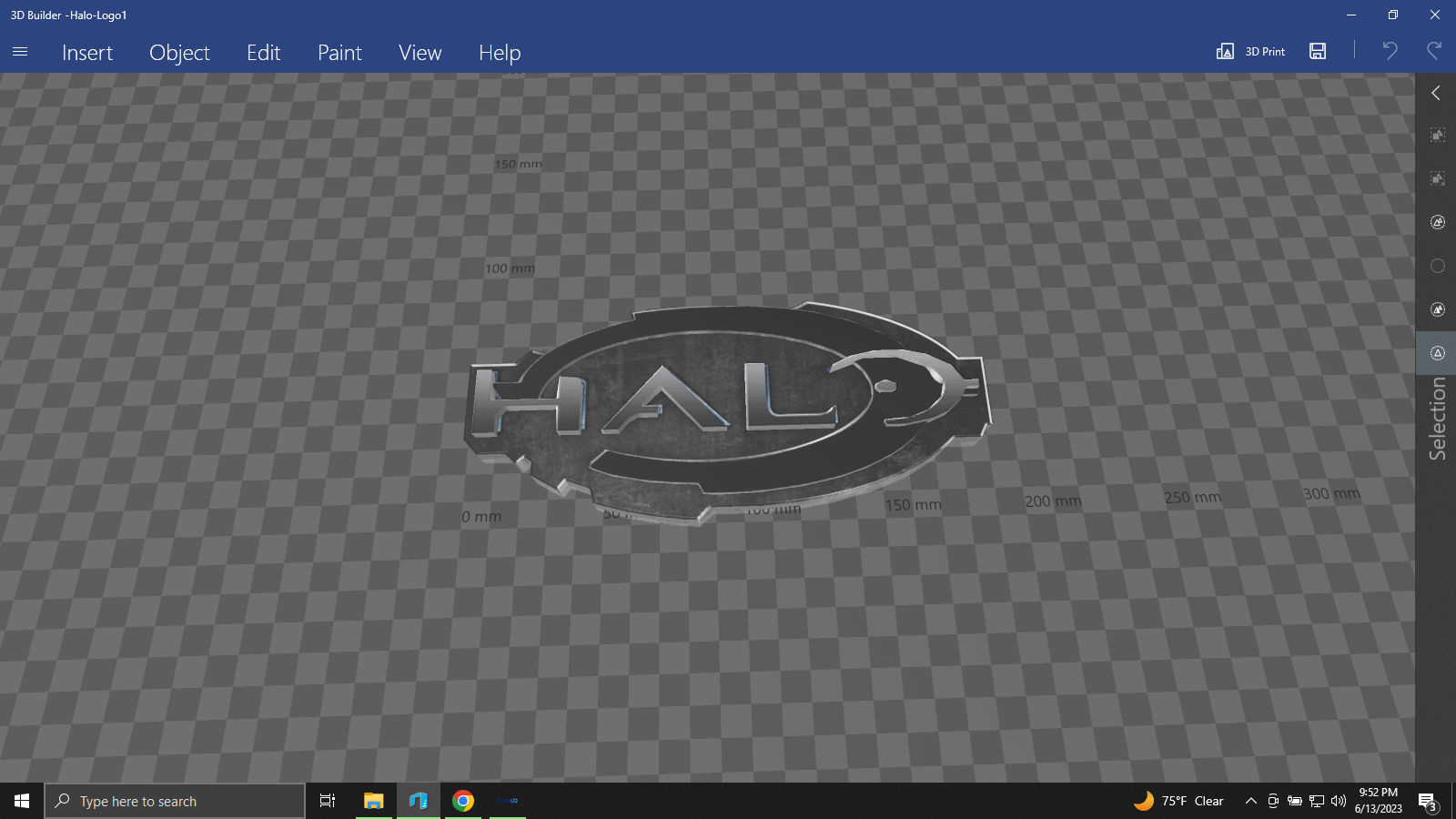
Task: Click the vertical Selection pane label
Action: [1438, 419]
